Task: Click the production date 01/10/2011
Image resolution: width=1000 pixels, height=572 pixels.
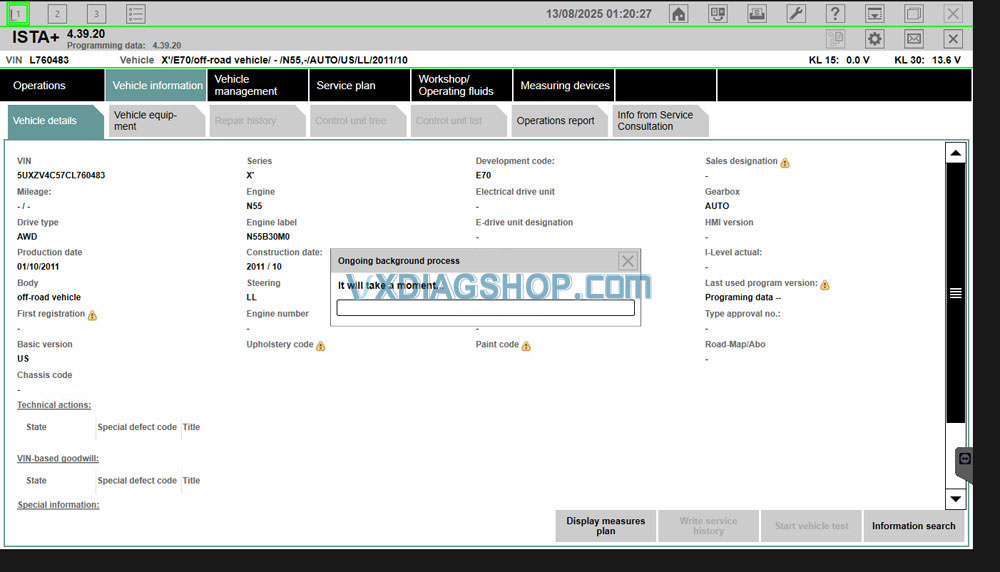Action: coord(38,267)
